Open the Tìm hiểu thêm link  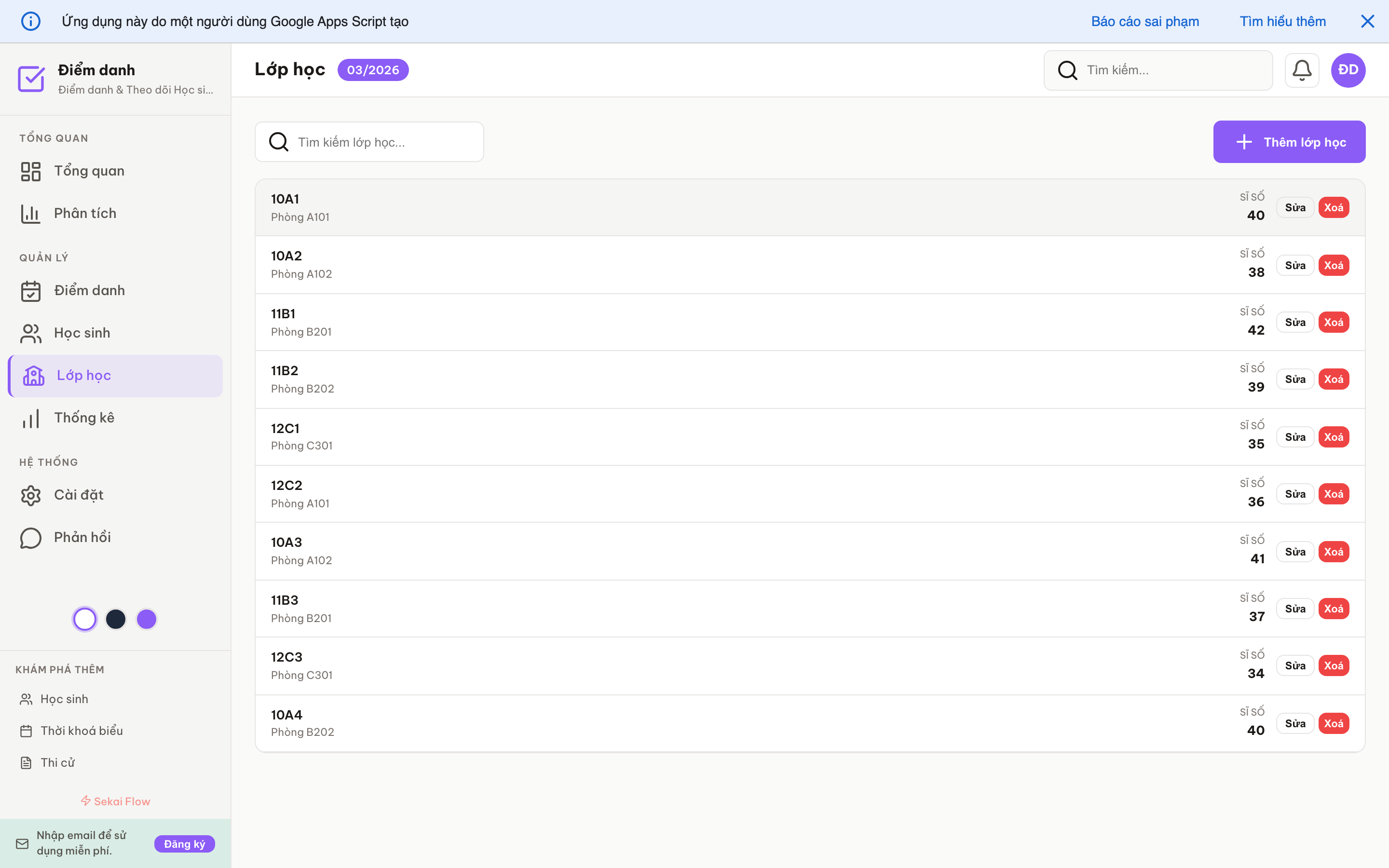point(1282,21)
